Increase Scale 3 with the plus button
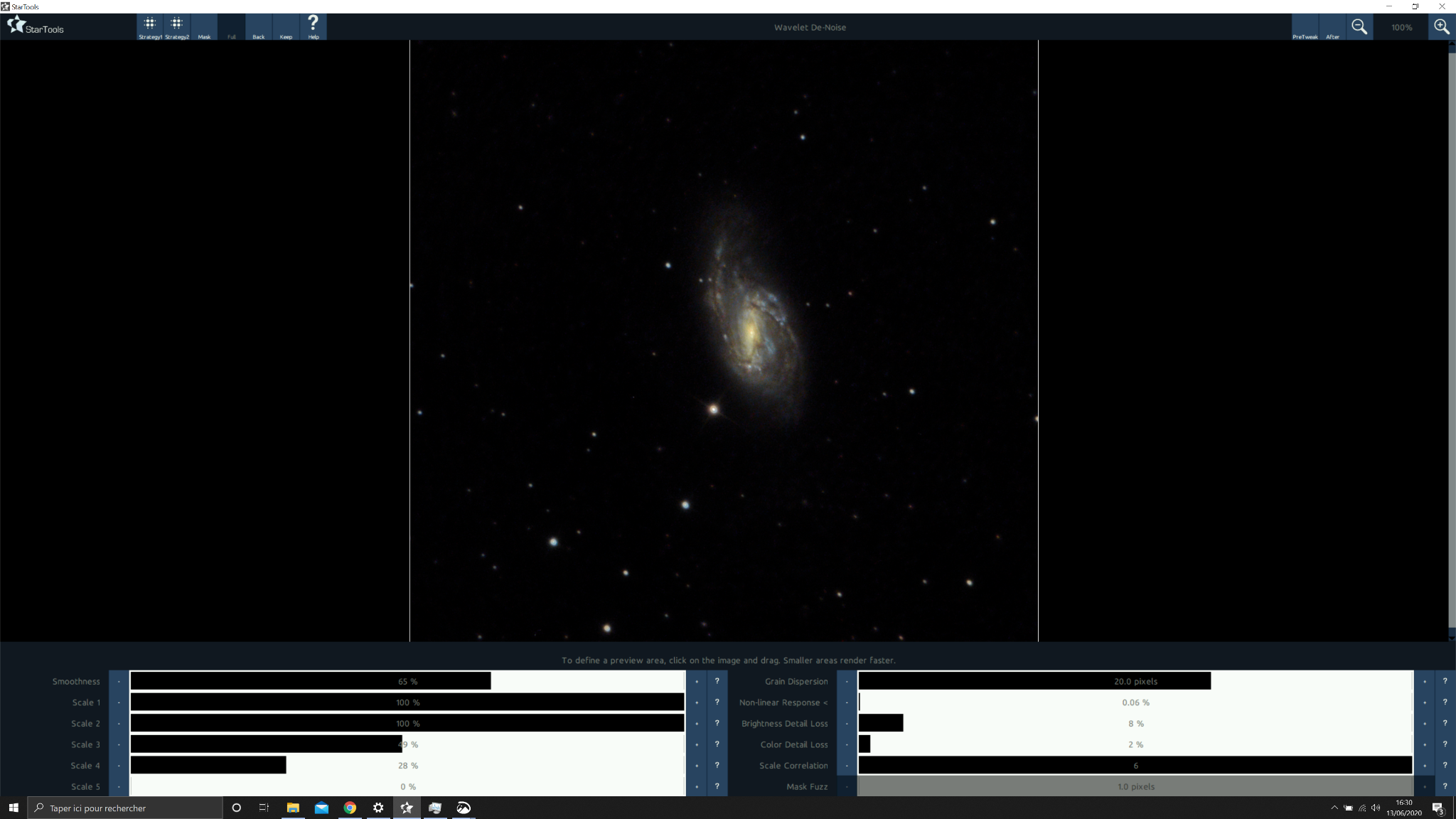The width and height of the screenshot is (1456, 819). (697, 744)
